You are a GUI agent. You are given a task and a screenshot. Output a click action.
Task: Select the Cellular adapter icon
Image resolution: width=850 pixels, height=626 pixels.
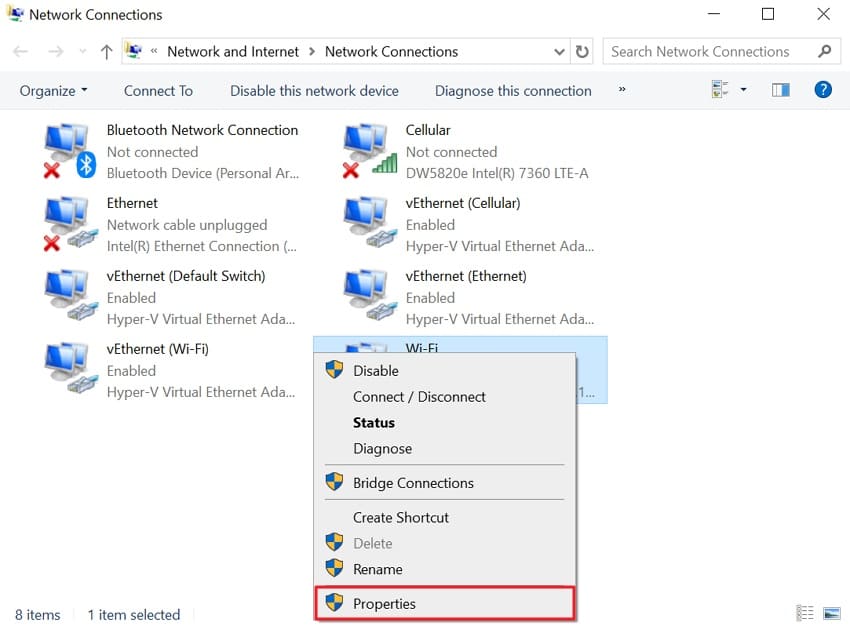point(370,151)
